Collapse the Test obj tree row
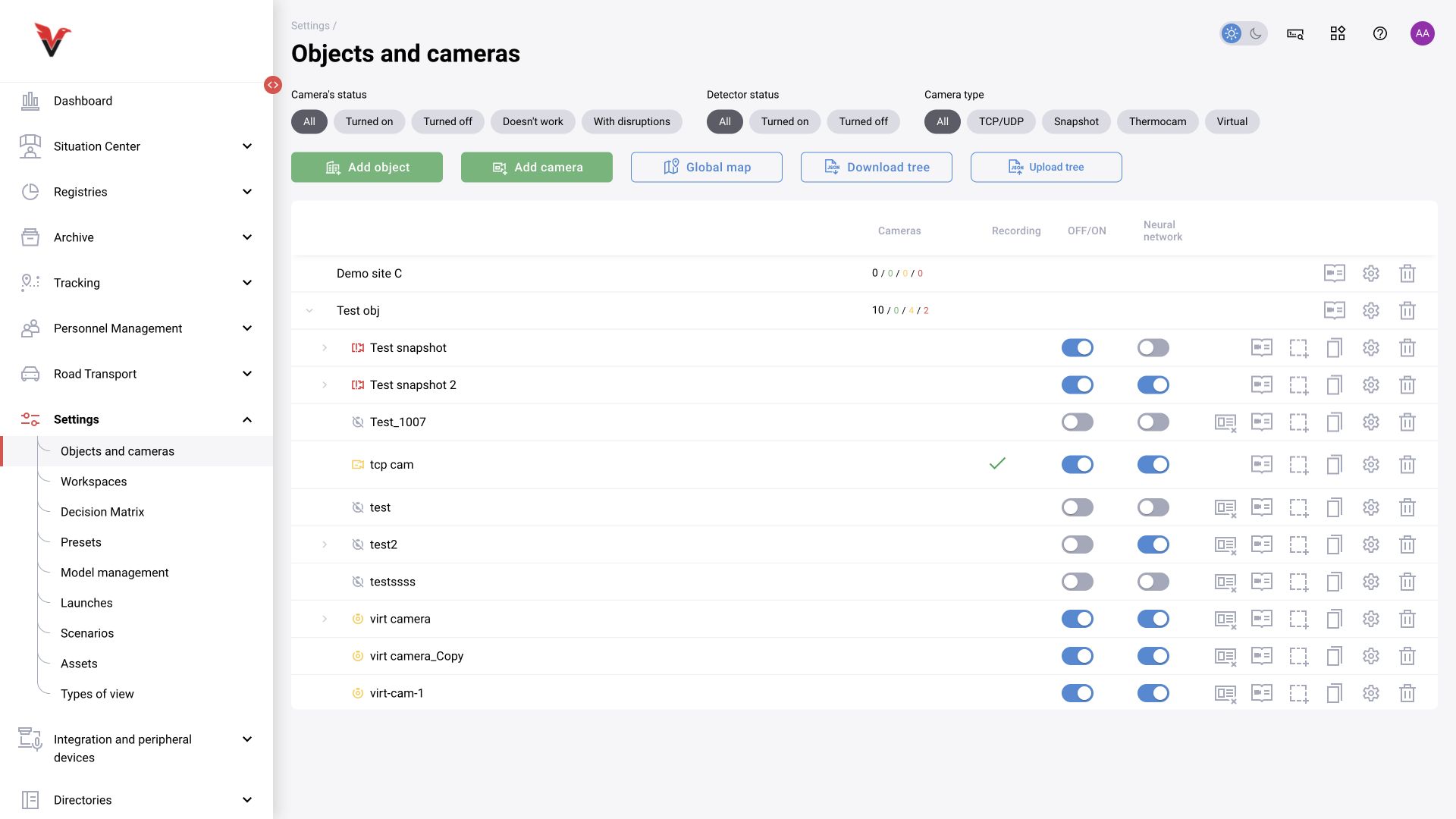This screenshot has height=819, width=1456. coord(309,310)
